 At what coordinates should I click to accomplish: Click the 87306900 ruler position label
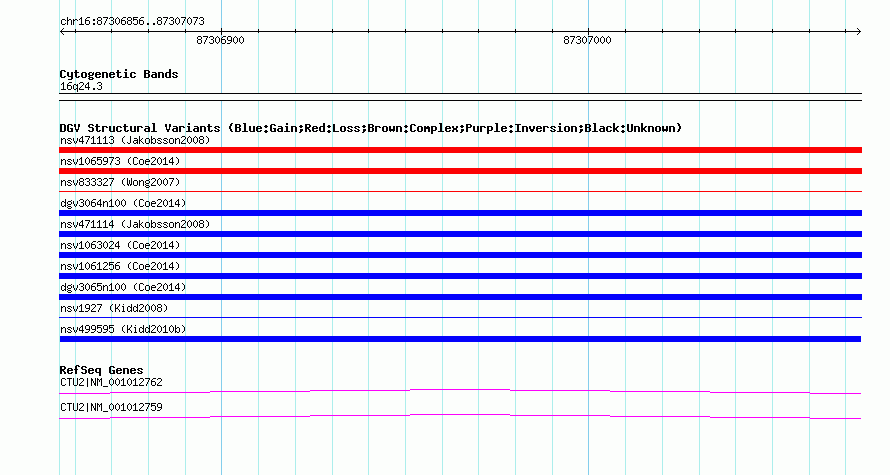pos(220,40)
